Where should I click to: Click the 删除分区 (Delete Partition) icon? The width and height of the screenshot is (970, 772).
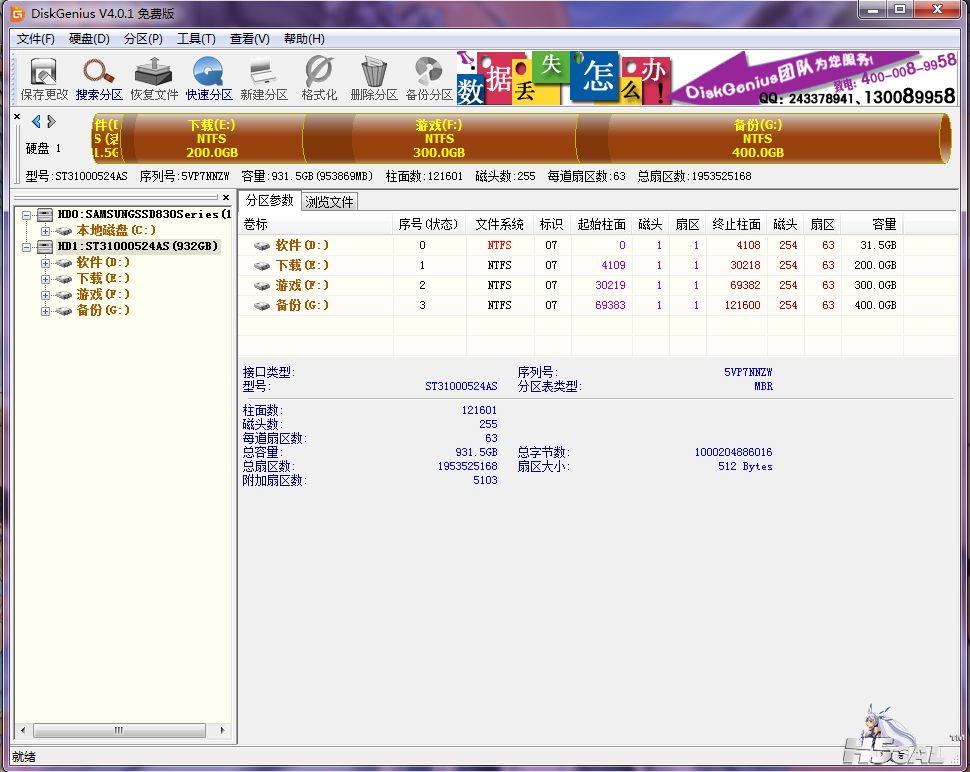pyautogui.click(x=374, y=79)
